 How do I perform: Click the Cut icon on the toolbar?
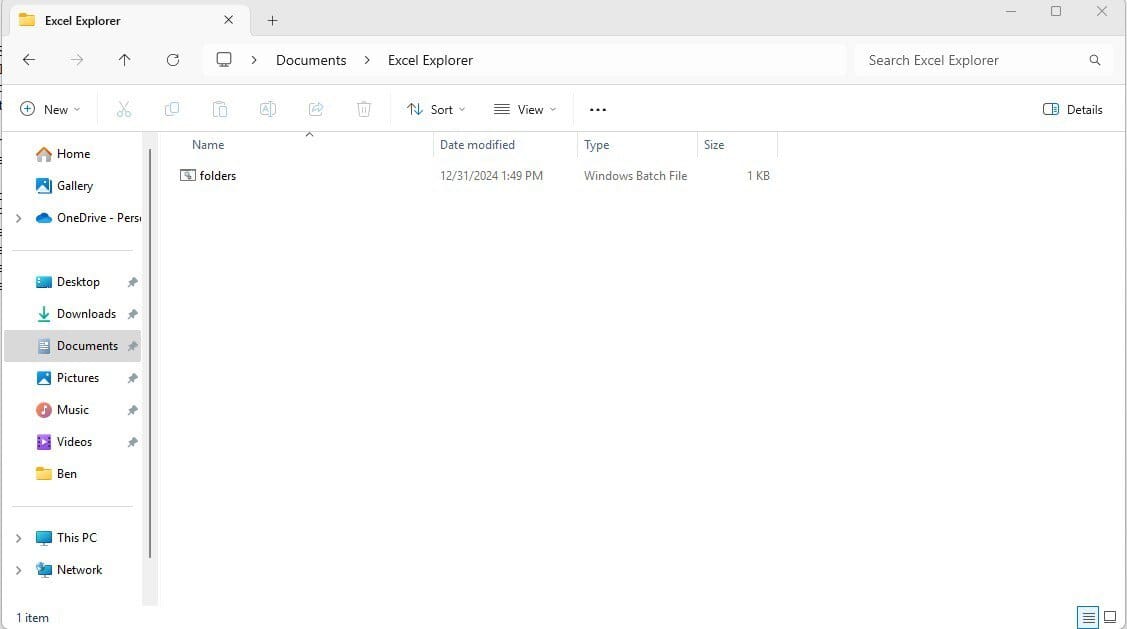124,109
